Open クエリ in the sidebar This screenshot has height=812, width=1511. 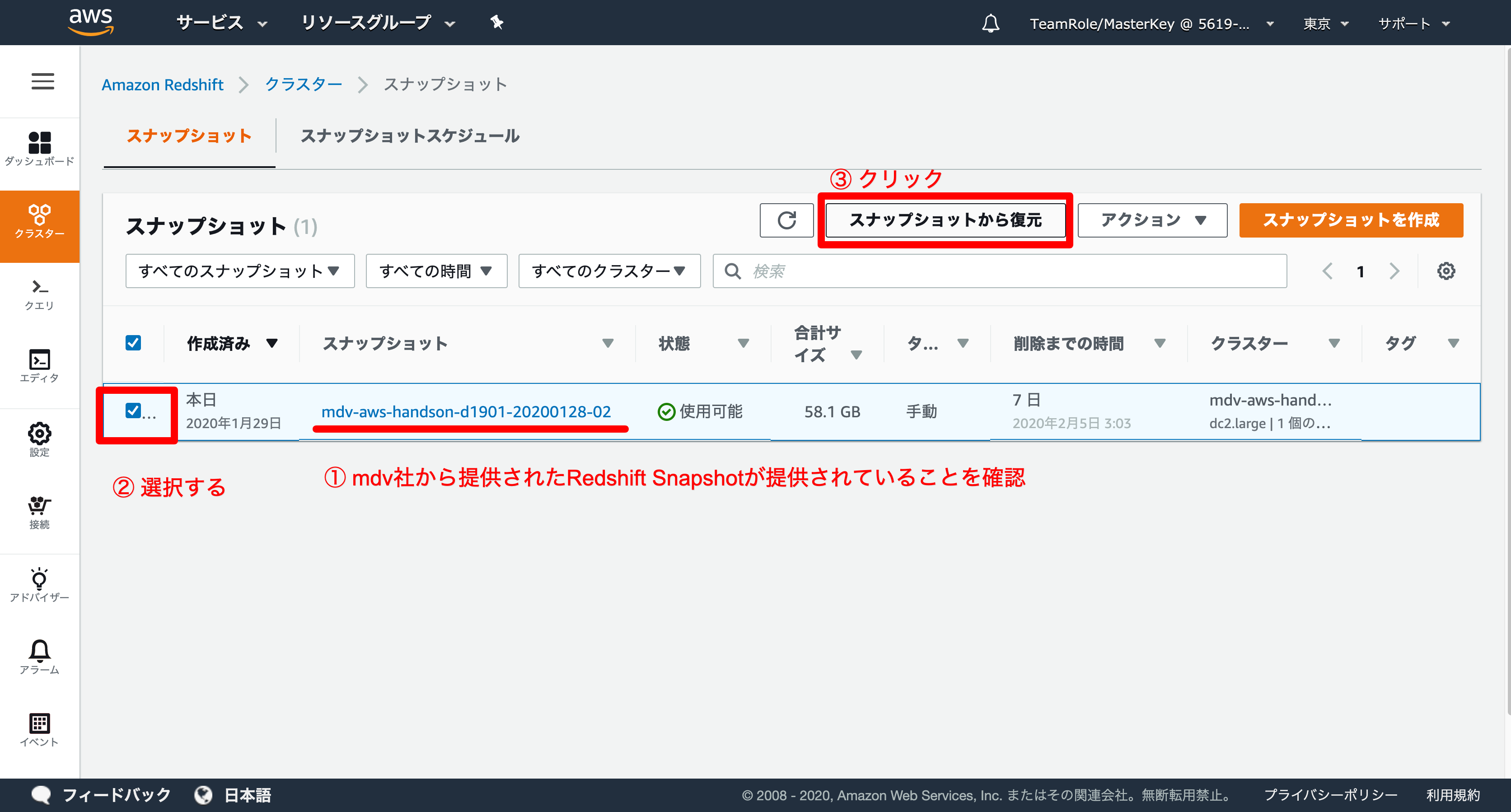tap(39, 294)
